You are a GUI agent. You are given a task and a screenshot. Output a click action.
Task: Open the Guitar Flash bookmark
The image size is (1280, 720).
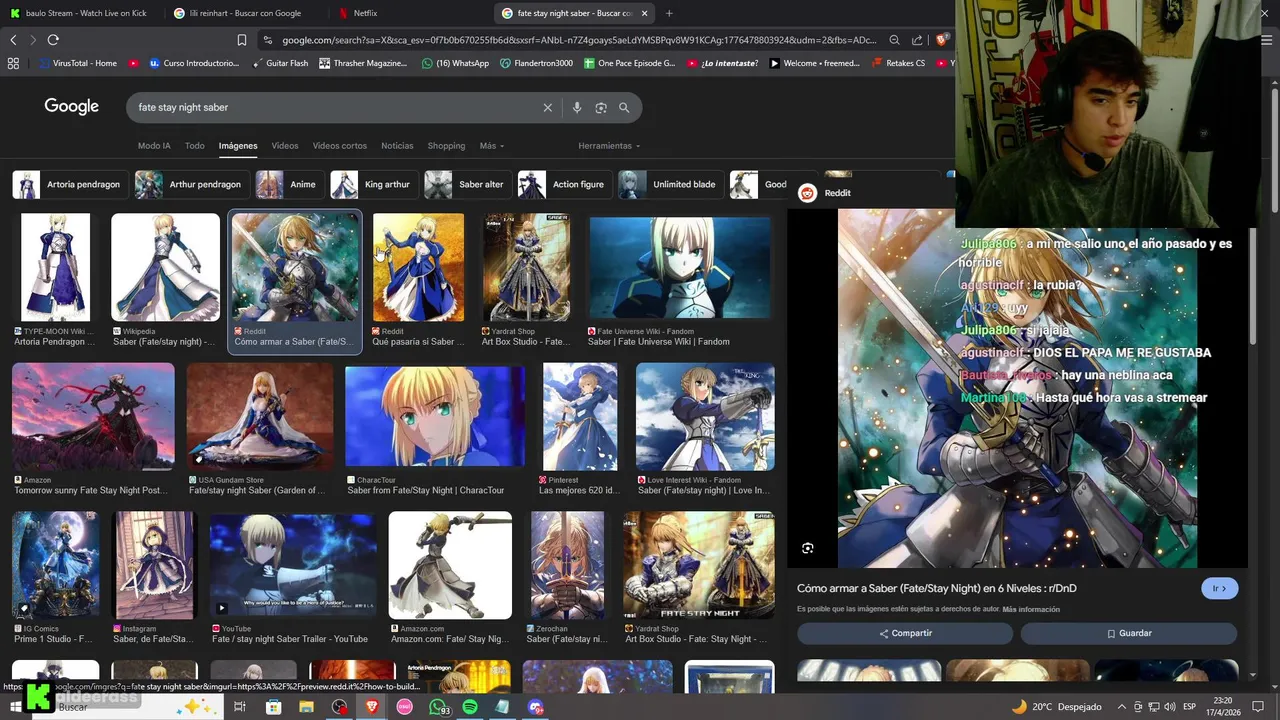tap(279, 63)
